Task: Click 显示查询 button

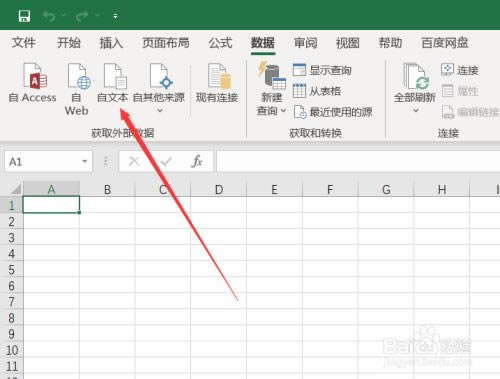Action: pos(322,70)
